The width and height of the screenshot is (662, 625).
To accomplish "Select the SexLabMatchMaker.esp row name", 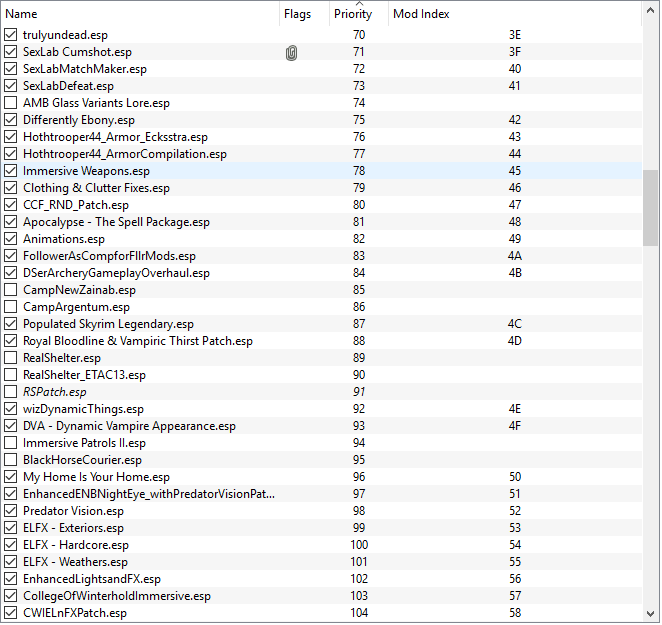I will point(85,69).
